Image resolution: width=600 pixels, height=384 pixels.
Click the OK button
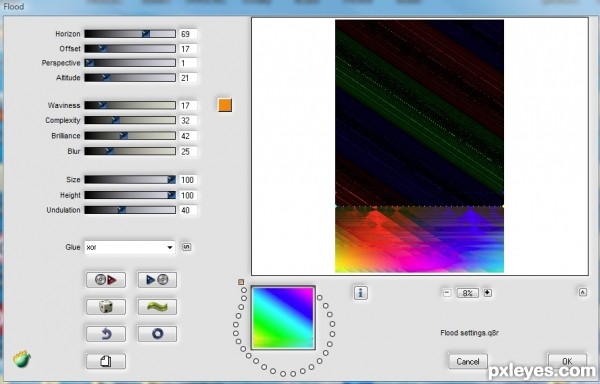pos(567,361)
